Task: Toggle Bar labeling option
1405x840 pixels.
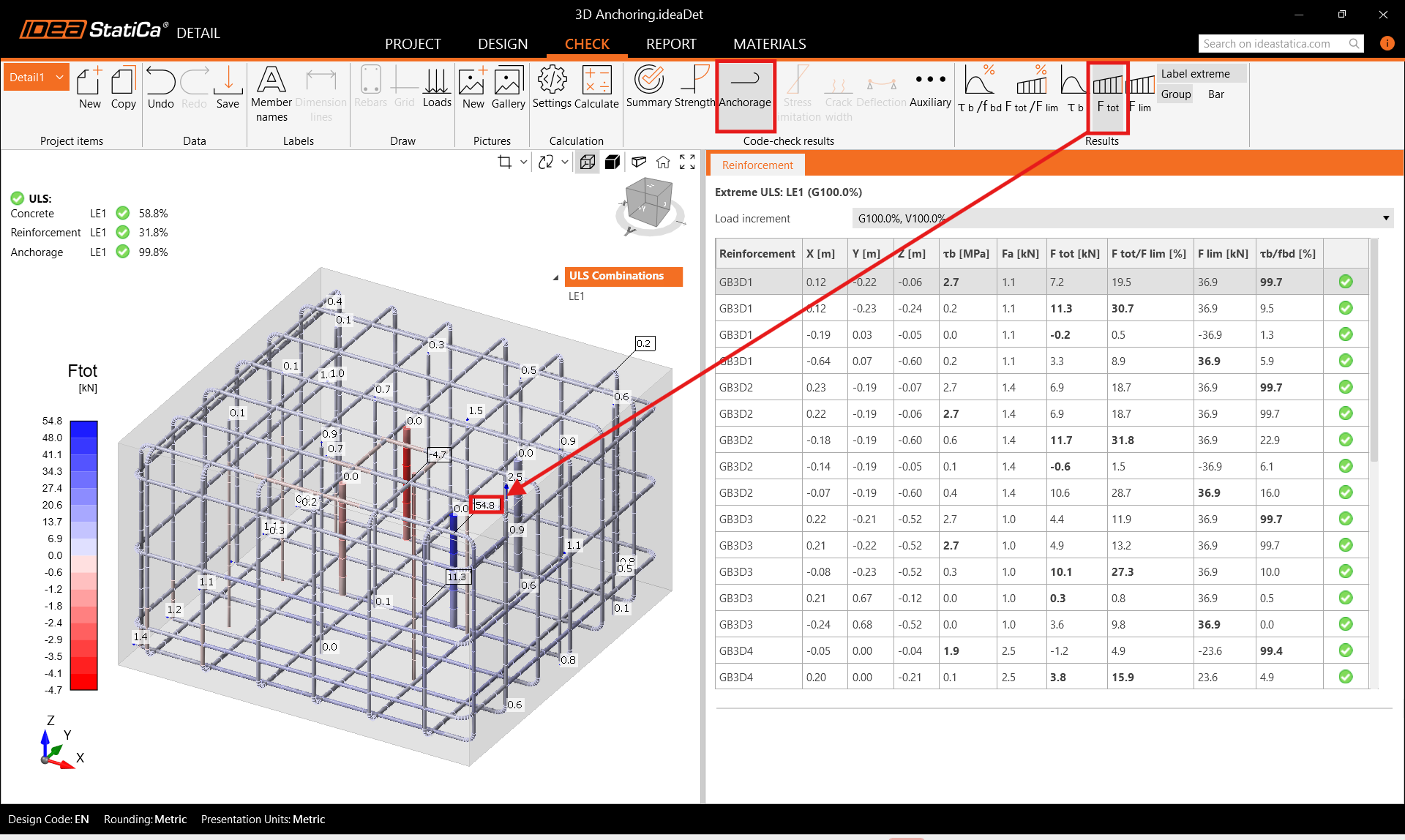Action: pos(1216,94)
